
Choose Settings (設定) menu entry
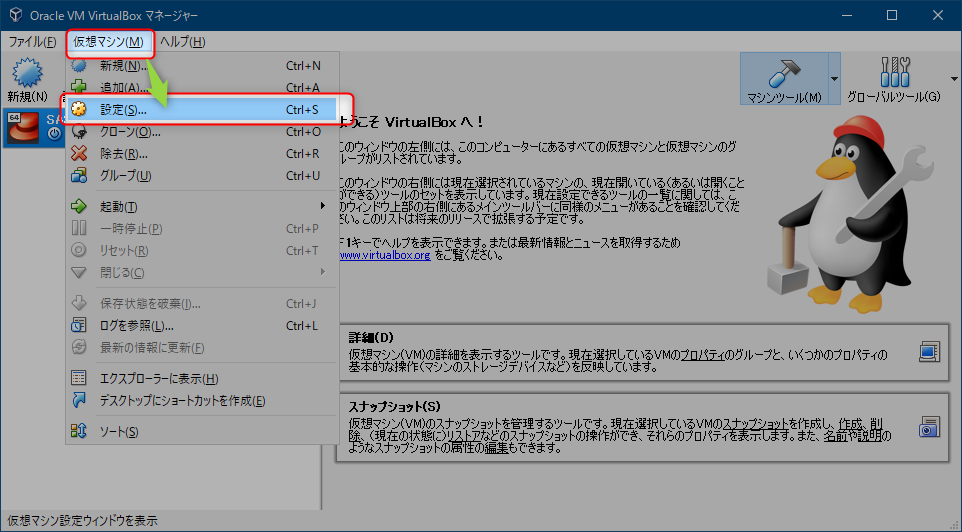(202, 109)
